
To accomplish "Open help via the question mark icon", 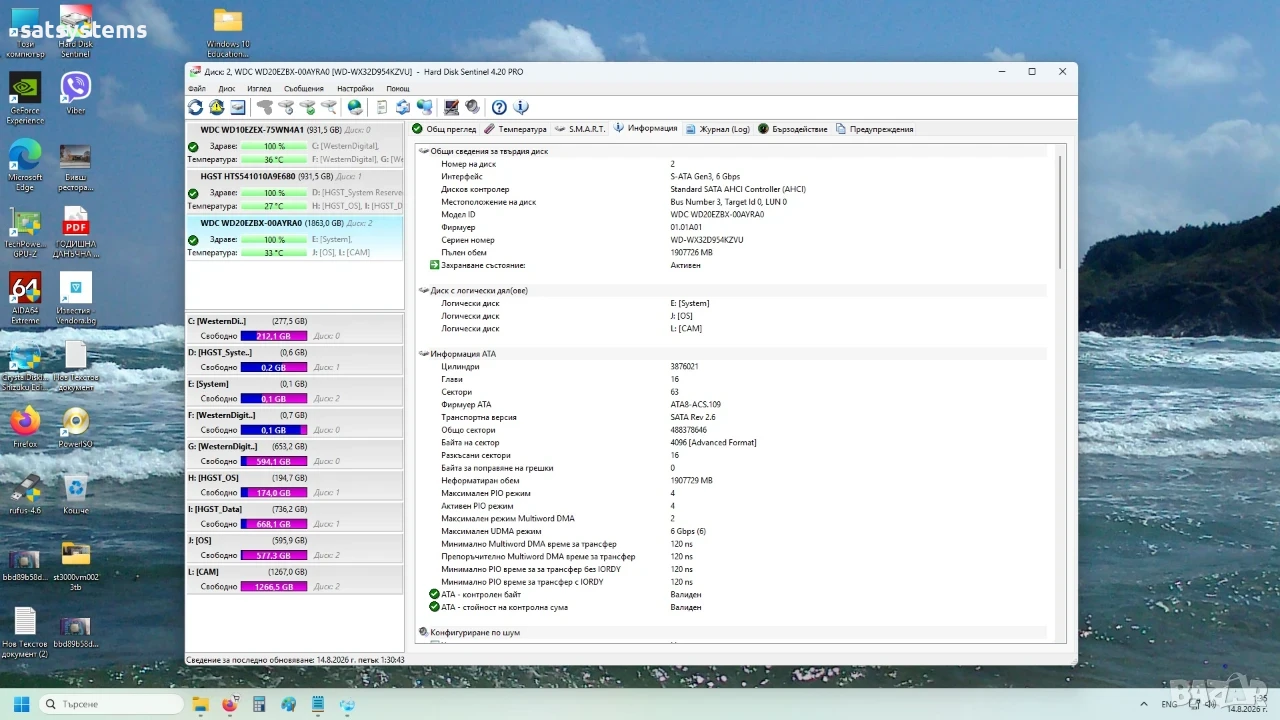I will click(499, 107).
